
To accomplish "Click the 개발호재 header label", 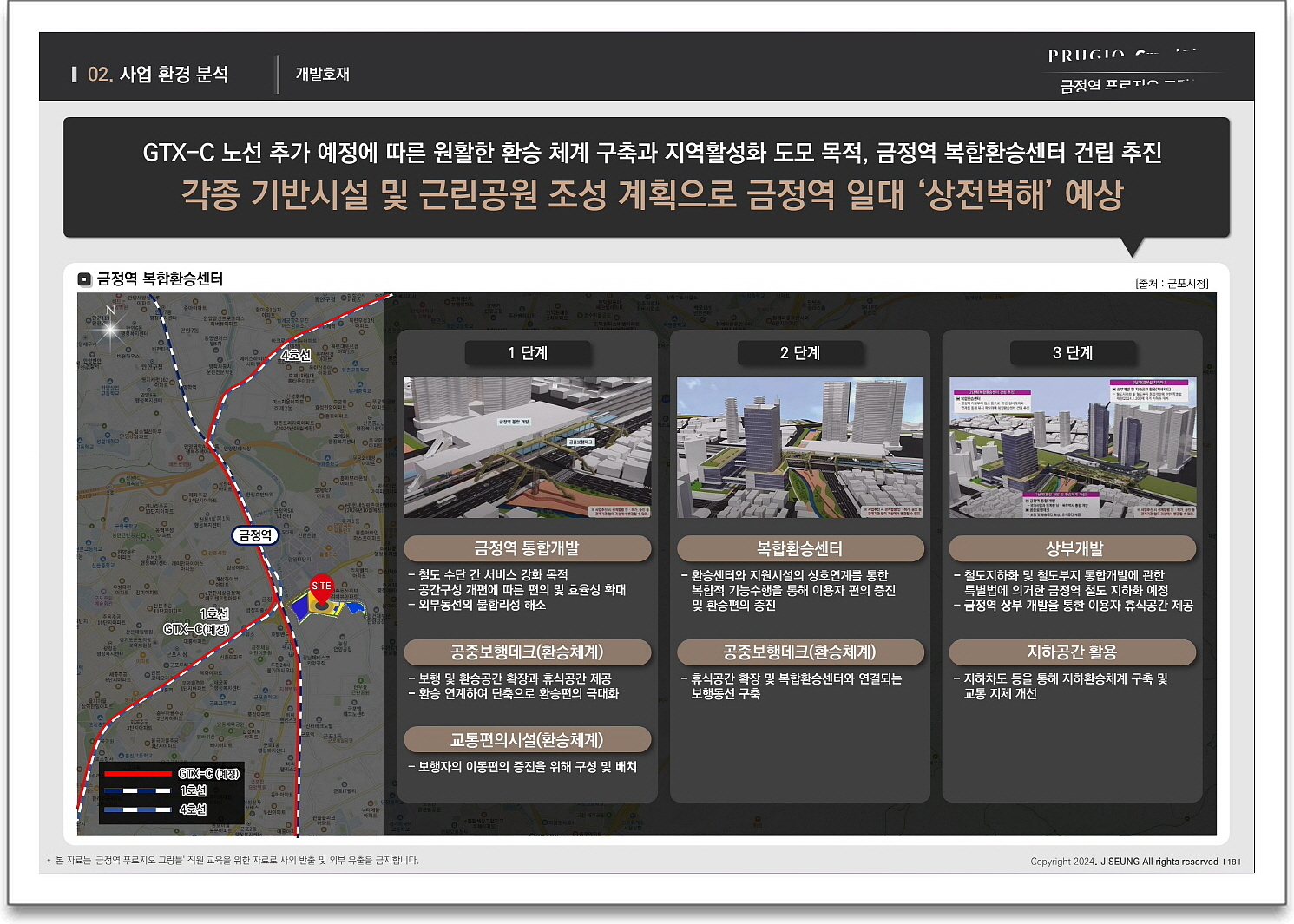I will click(322, 75).
